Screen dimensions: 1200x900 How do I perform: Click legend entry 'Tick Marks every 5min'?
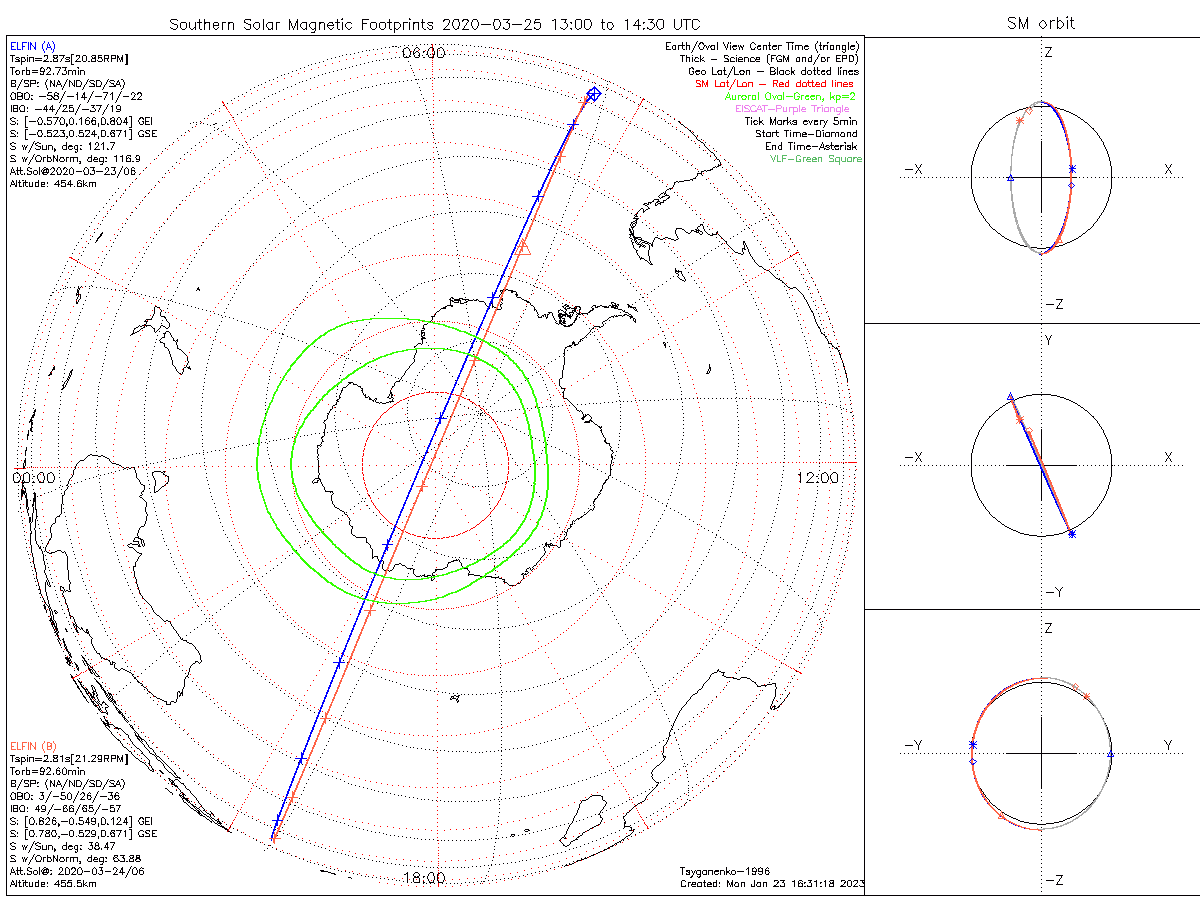click(801, 121)
